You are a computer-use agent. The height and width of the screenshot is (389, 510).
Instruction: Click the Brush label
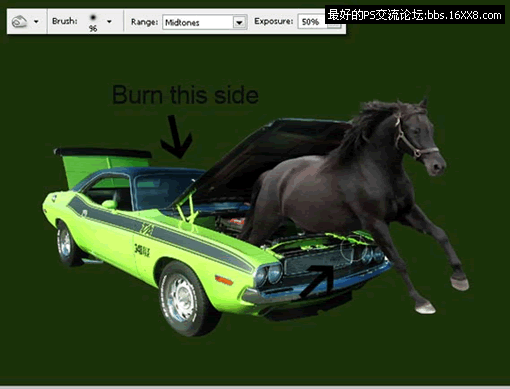point(65,21)
